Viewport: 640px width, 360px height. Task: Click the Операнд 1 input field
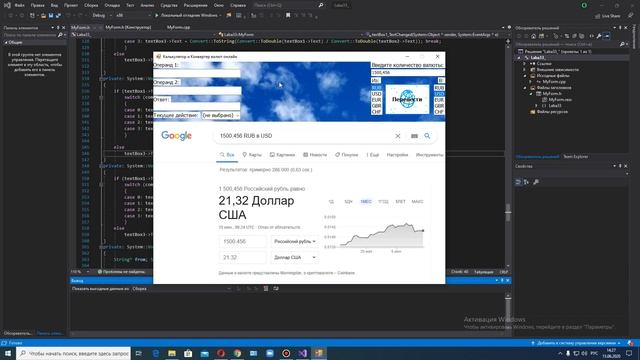point(197,73)
